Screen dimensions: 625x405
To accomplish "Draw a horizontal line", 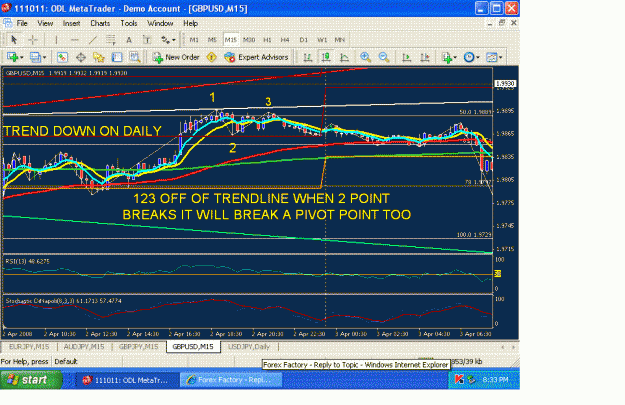I will pyautogui.click(x=75, y=40).
